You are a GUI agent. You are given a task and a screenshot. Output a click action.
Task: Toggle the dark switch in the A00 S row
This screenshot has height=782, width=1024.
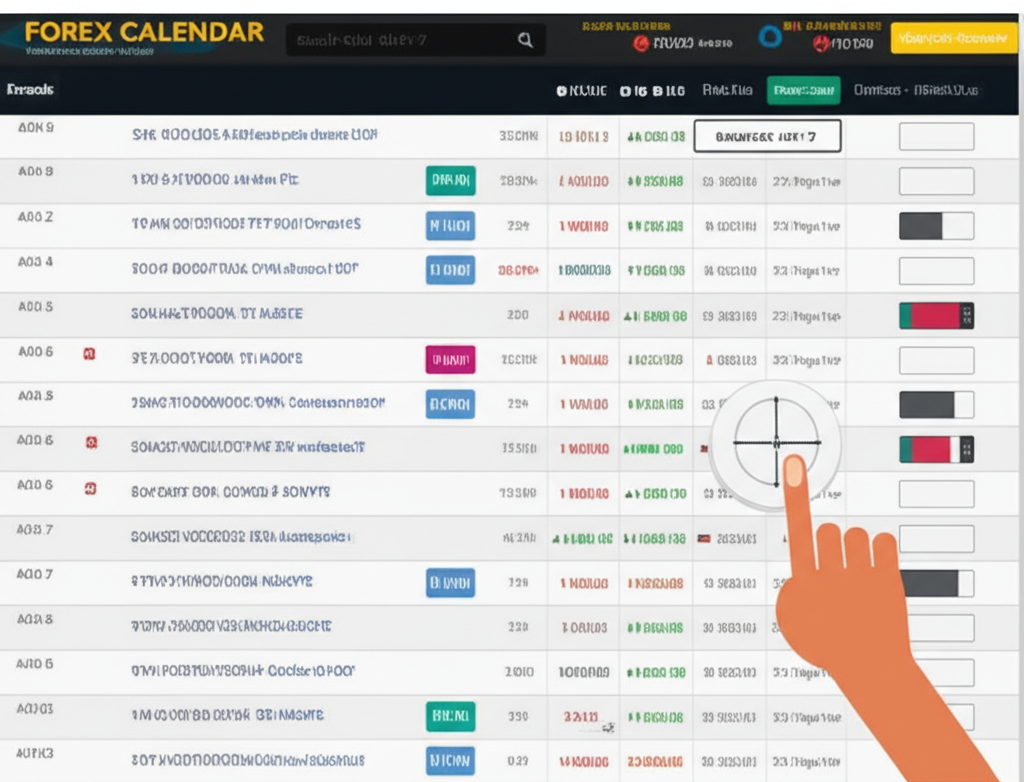936,404
